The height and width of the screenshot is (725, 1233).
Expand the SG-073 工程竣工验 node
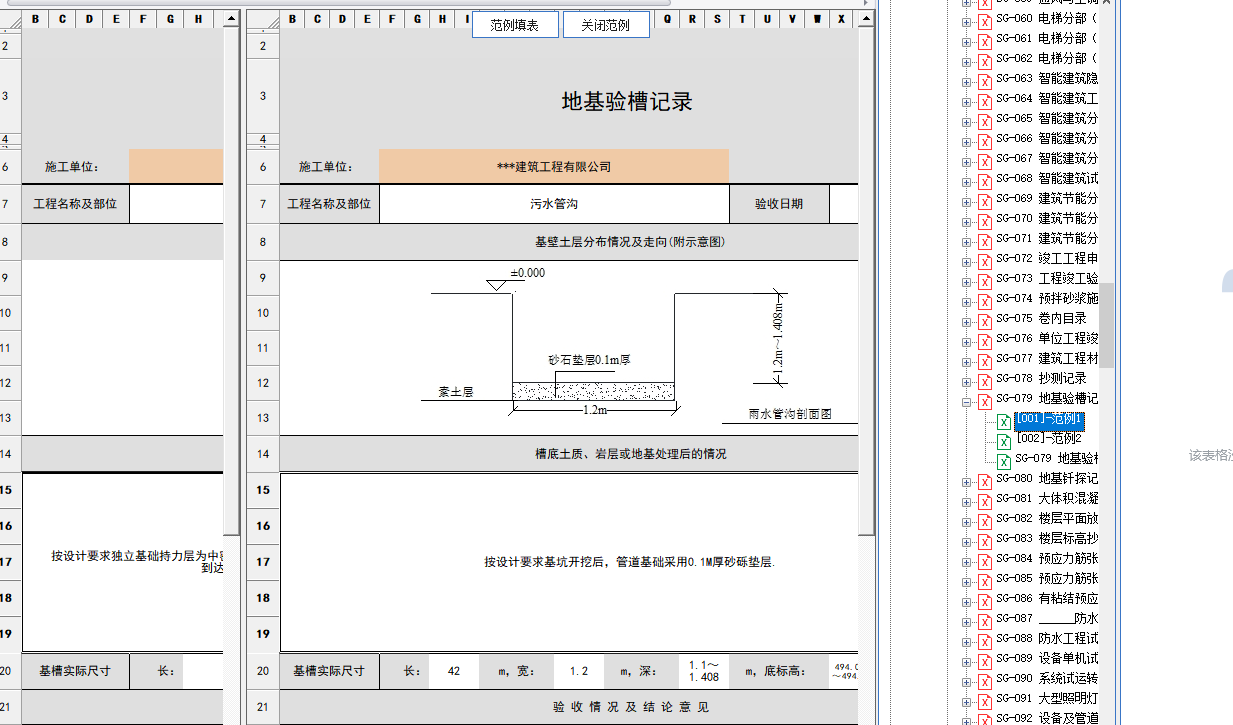click(x=966, y=281)
